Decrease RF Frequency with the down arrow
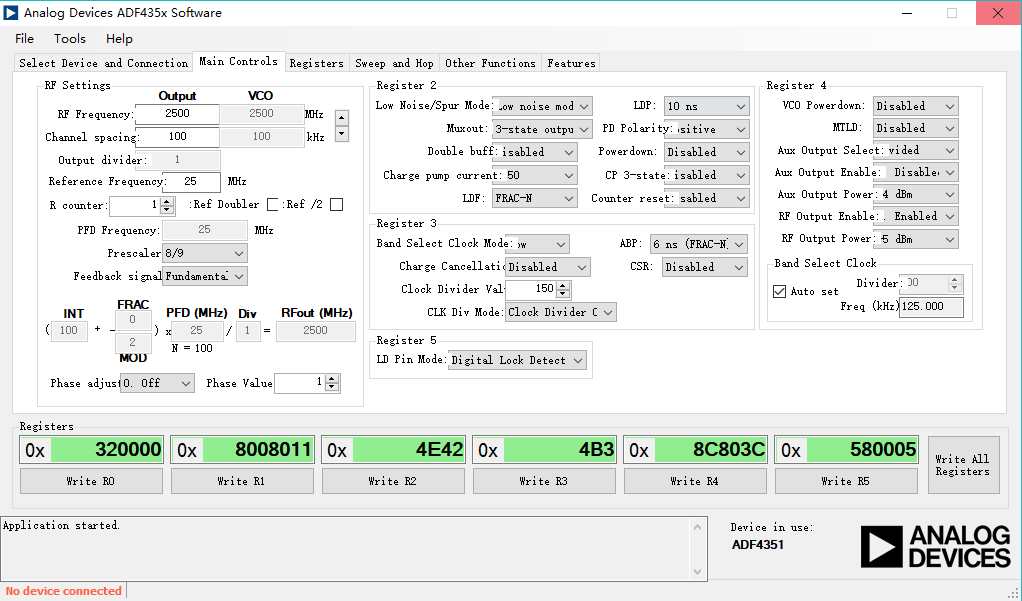The width and height of the screenshot is (1022, 601). (342, 133)
